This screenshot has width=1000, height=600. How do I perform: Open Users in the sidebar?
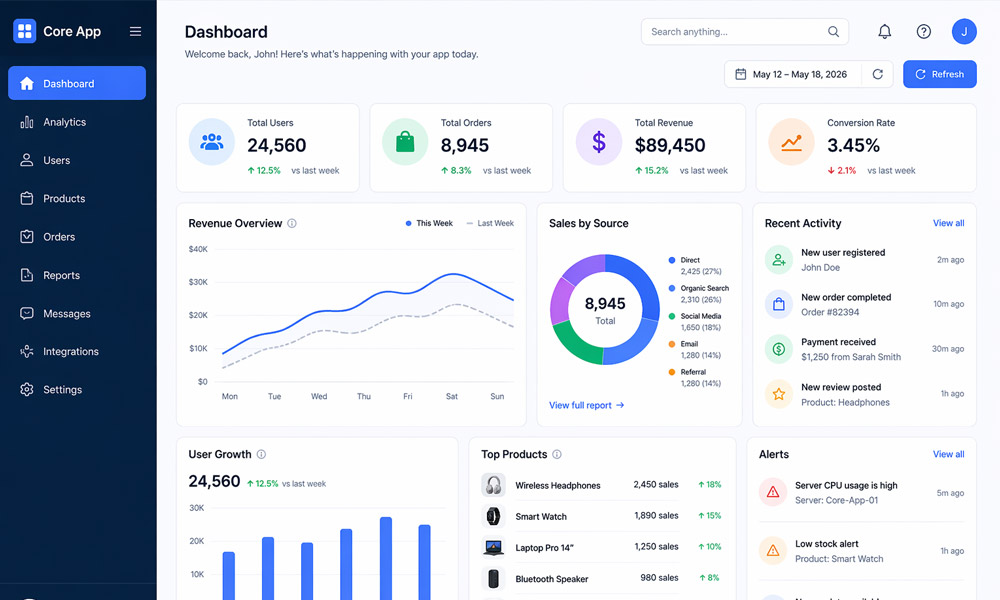click(x=77, y=160)
